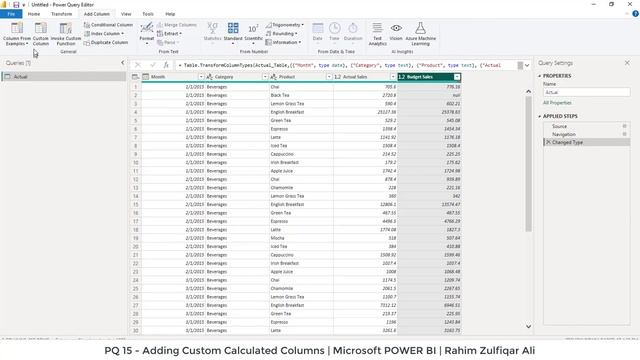This screenshot has width=640, height=360.
Task: Open the Trigonometry dropdown
Action: pyautogui.click(x=302, y=25)
